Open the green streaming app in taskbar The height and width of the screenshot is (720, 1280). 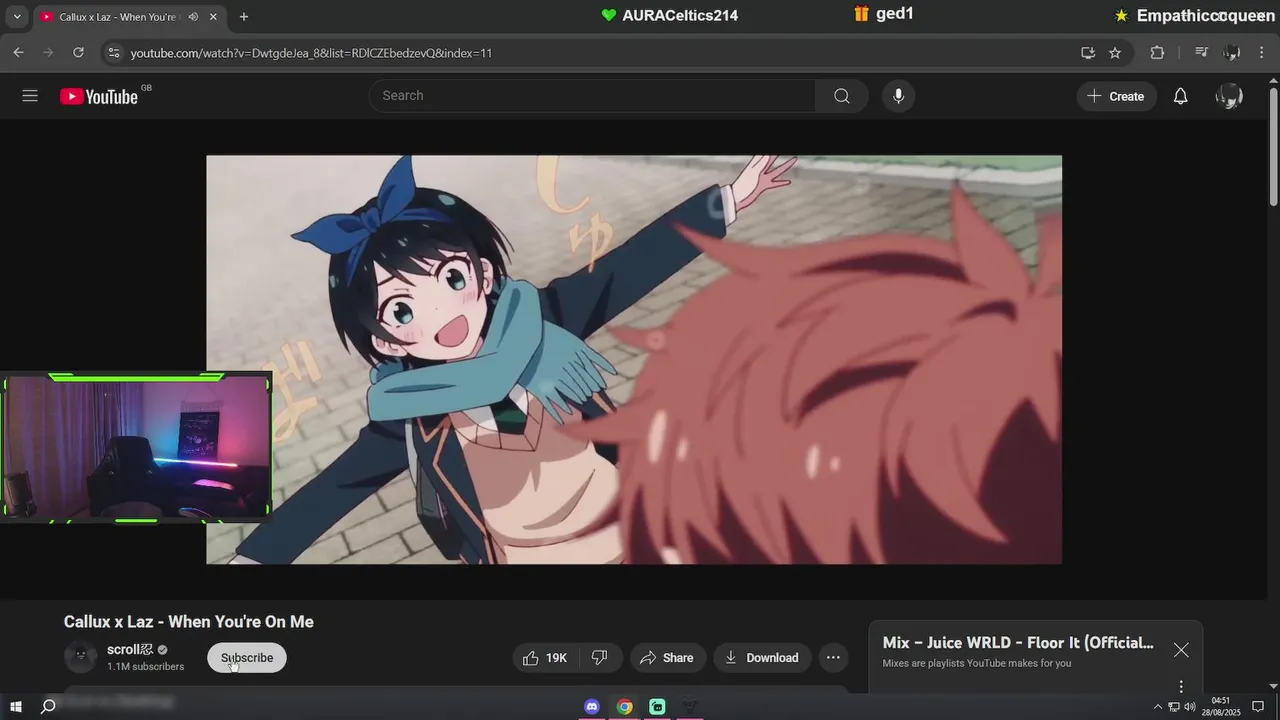pos(657,707)
